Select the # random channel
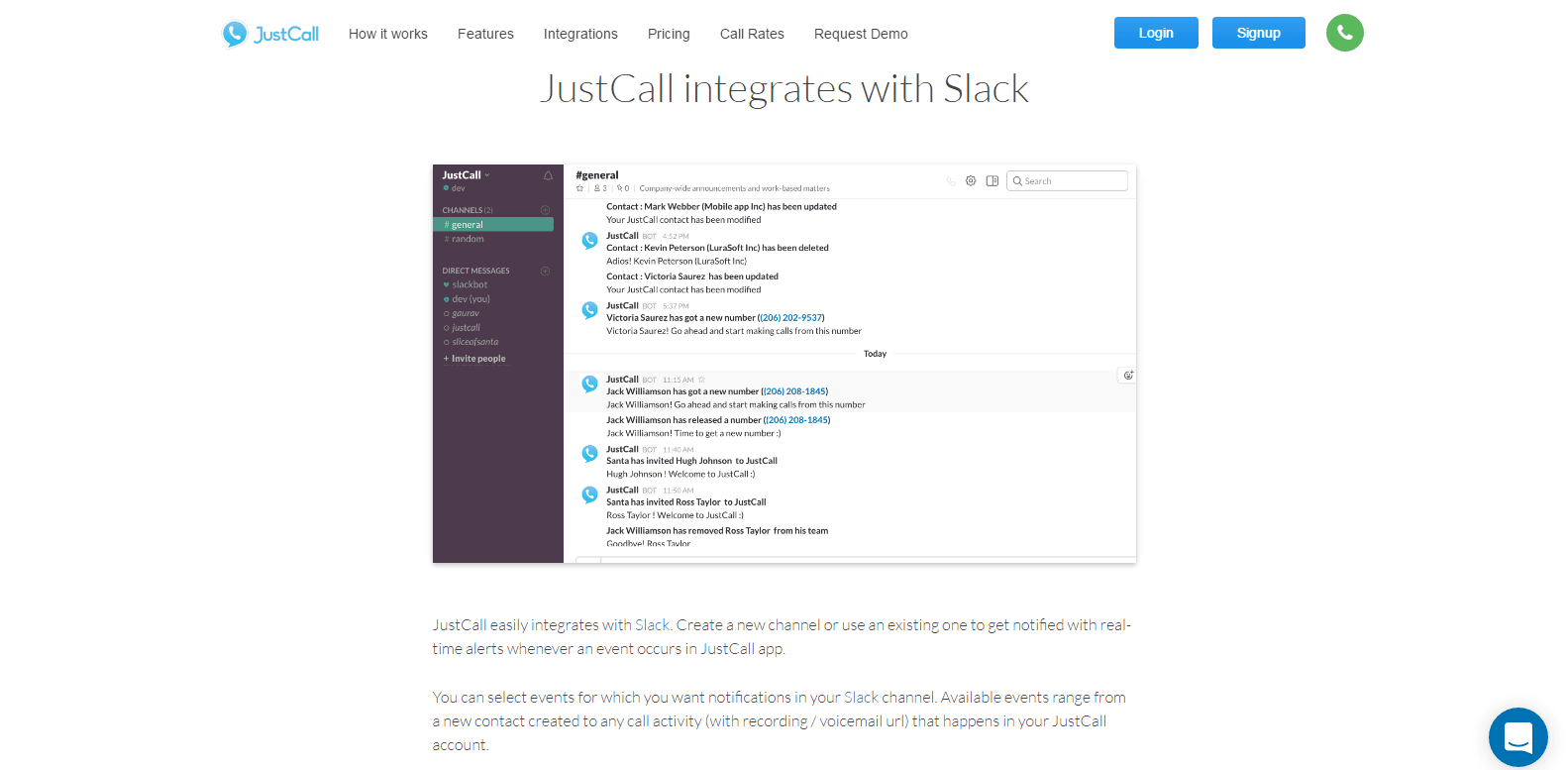The width and height of the screenshot is (1568, 770). (x=464, y=239)
